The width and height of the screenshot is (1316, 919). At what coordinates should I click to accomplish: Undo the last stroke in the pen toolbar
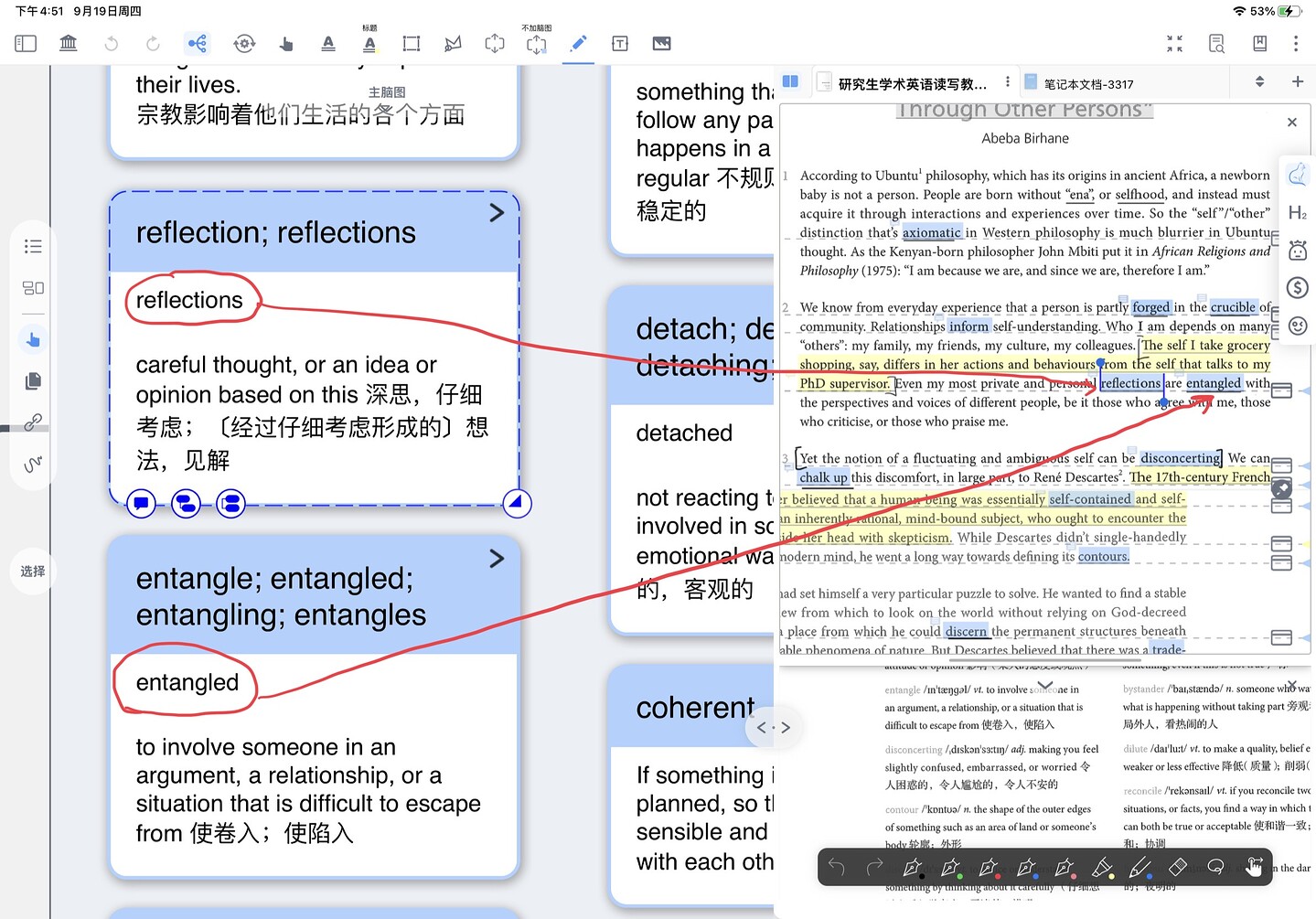click(x=836, y=867)
